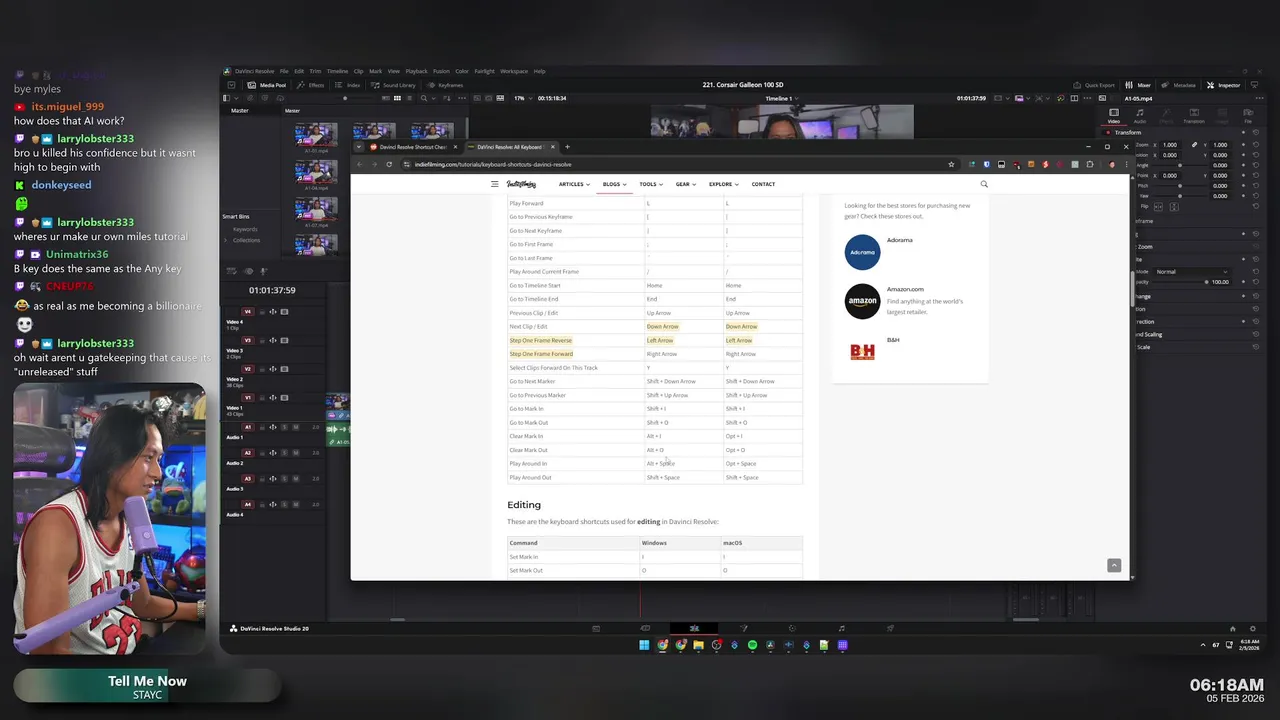Open the Playback menu in DaVinci Resolve

click(x=416, y=71)
